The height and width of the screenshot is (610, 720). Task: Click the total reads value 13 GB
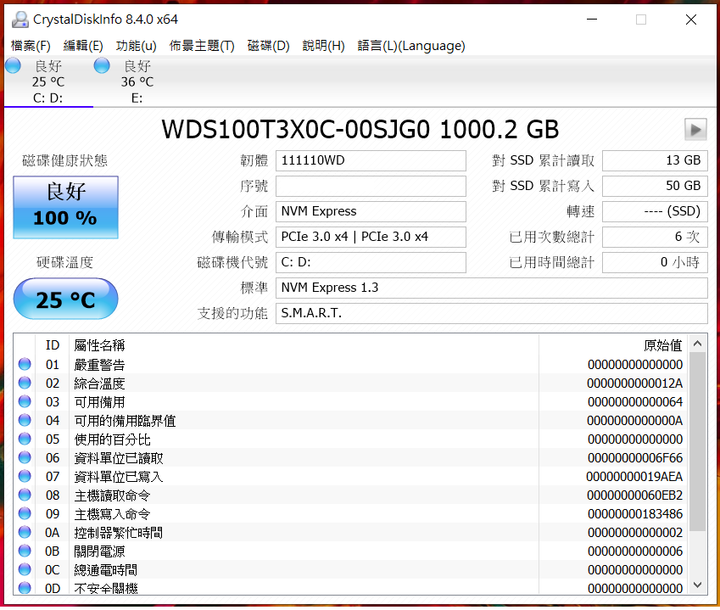tap(655, 161)
